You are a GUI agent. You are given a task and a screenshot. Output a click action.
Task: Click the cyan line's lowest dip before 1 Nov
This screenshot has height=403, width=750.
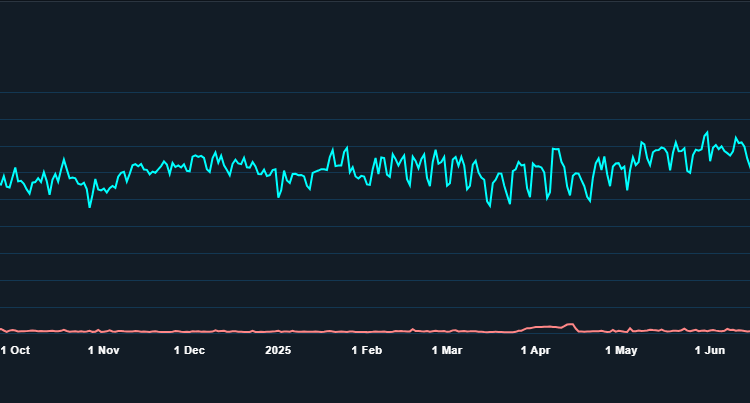(89, 206)
